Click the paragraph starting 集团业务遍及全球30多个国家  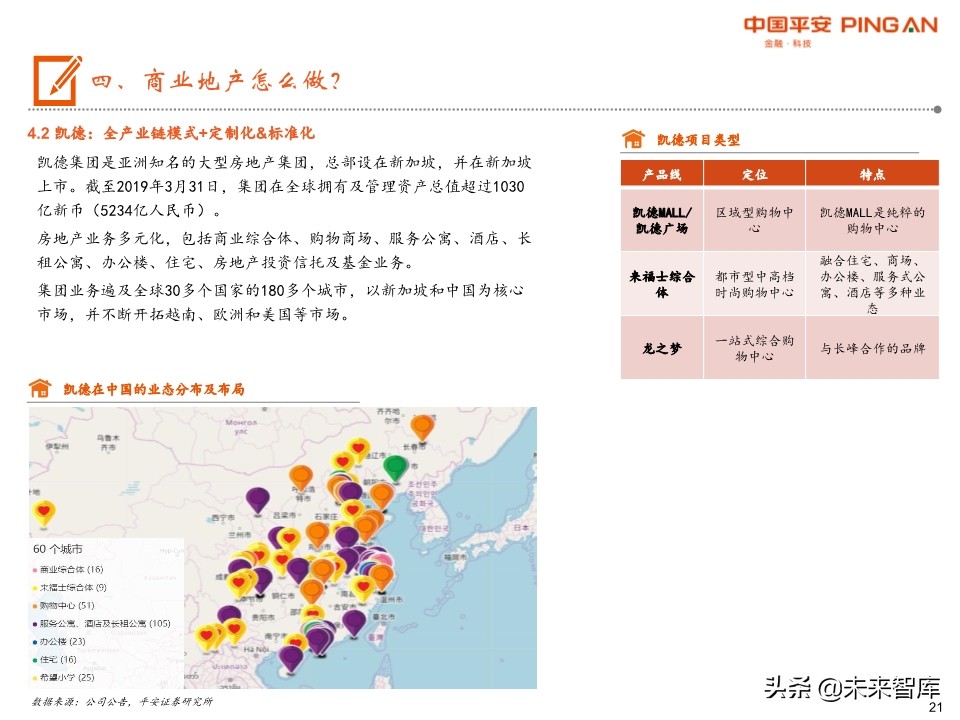tap(280, 302)
